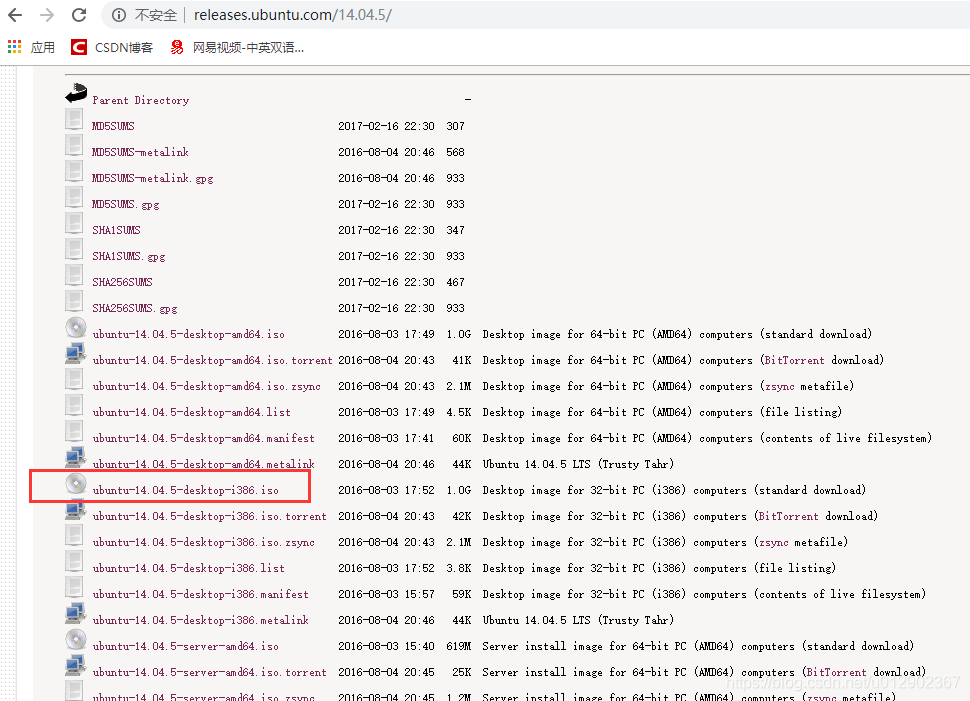Image resolution: width=970 pixels, height=701 pixels.
Task: Click computer icon beside desktop-amd64.metalink
Action: coord(75,457)
